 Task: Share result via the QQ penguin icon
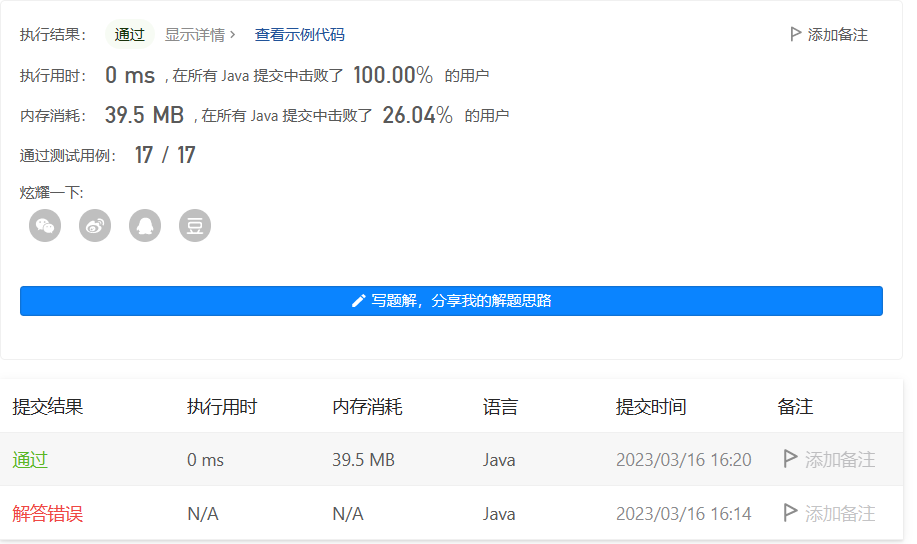[145, 225]
